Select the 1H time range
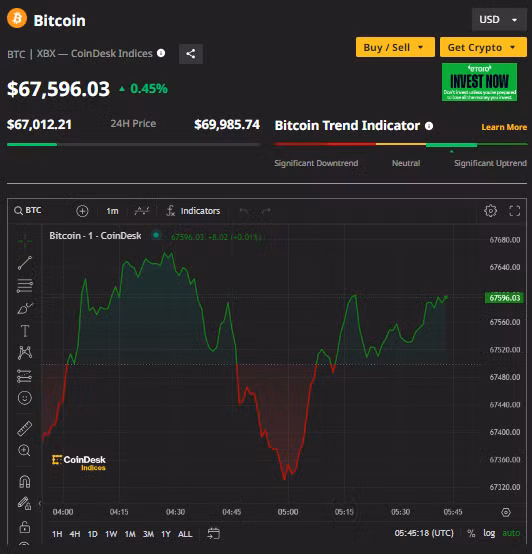Screen dimensions: 532x554 (57, 534)
